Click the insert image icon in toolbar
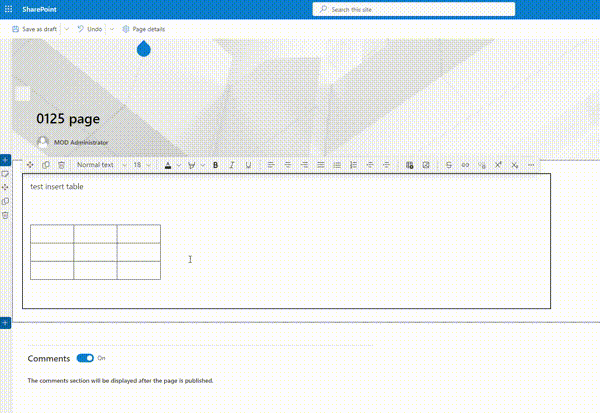The image size is (600, 413). (426, 165)
